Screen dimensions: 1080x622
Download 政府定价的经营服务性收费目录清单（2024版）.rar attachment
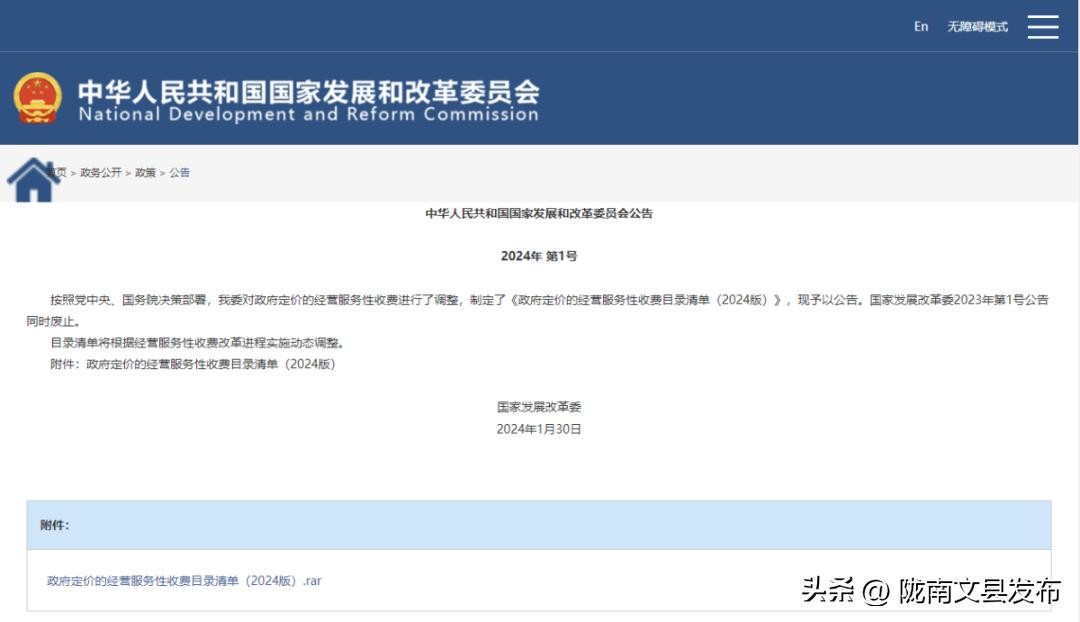pos(184,581)
